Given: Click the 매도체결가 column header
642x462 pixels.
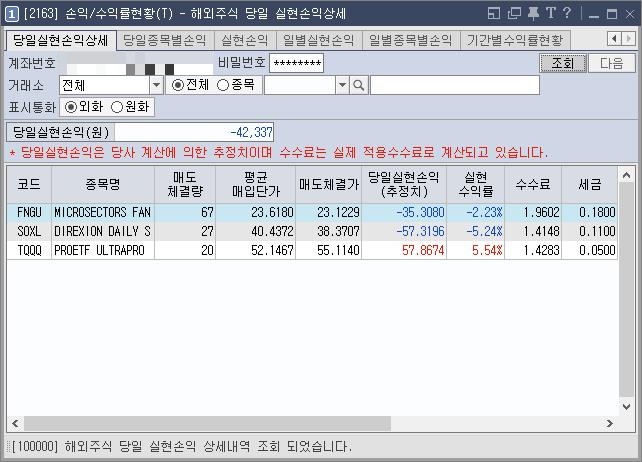Looking at the screenshot, I should (x=328, y=184).
